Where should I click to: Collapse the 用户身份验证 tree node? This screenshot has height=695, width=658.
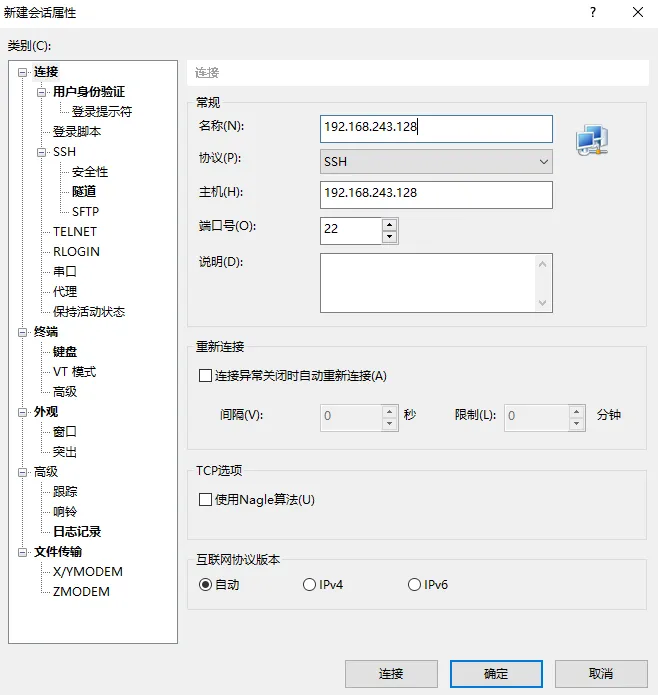(41, 92)
